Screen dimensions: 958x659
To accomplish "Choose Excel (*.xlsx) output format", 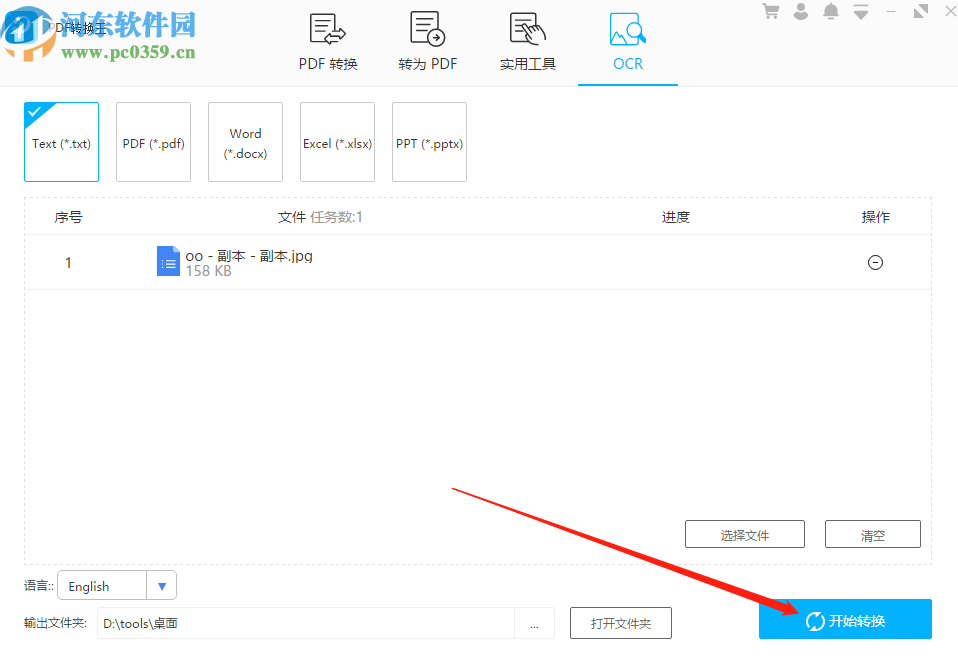I will click(x=337, y=143).
